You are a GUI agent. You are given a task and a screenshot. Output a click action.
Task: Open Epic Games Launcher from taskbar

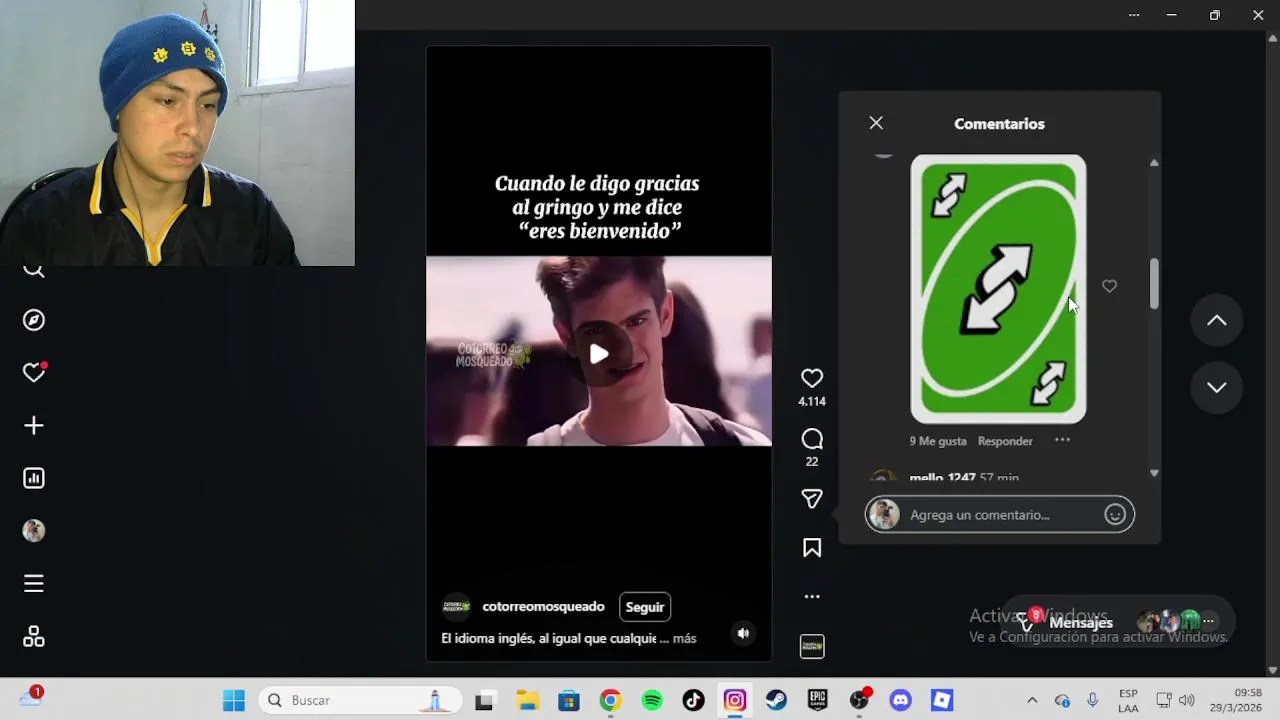tap(818, 700)
